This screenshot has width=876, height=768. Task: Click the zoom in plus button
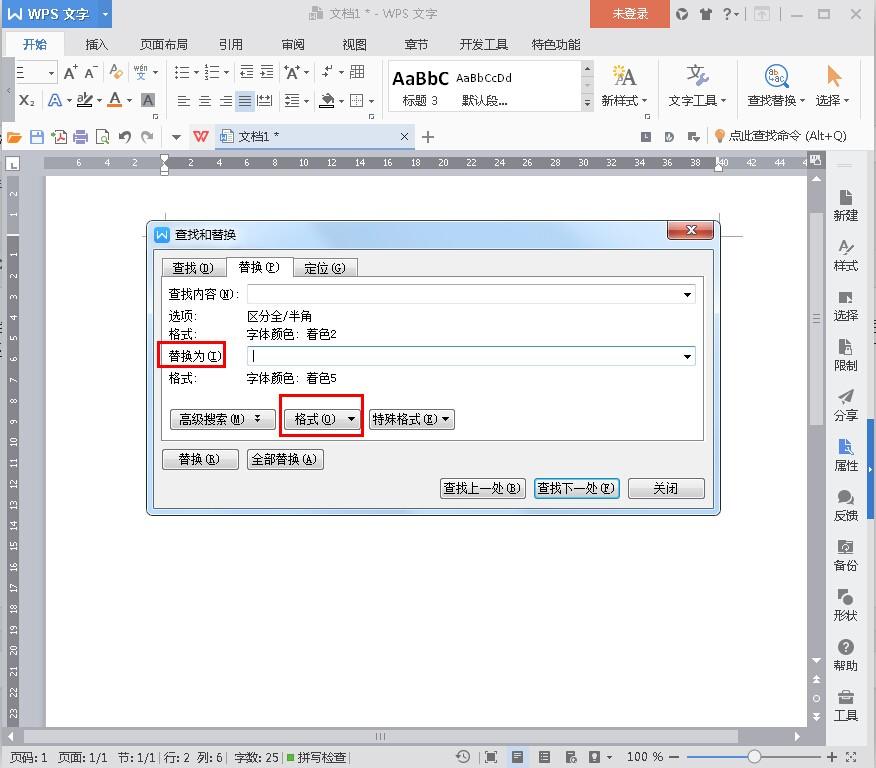tap(832, 757)
